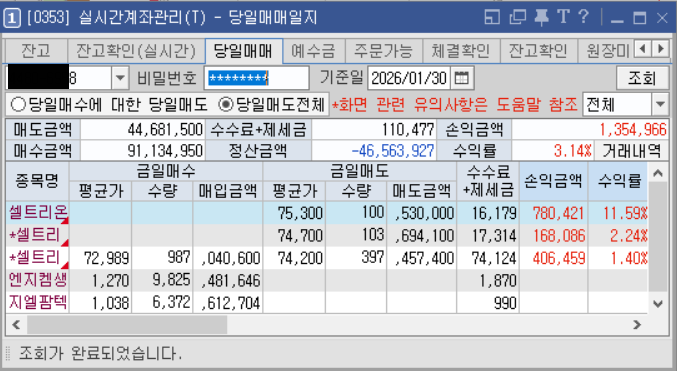Click the horizontal scroll left arrow
The width and height of the screenshot is (677, 371).
[16, 324]
